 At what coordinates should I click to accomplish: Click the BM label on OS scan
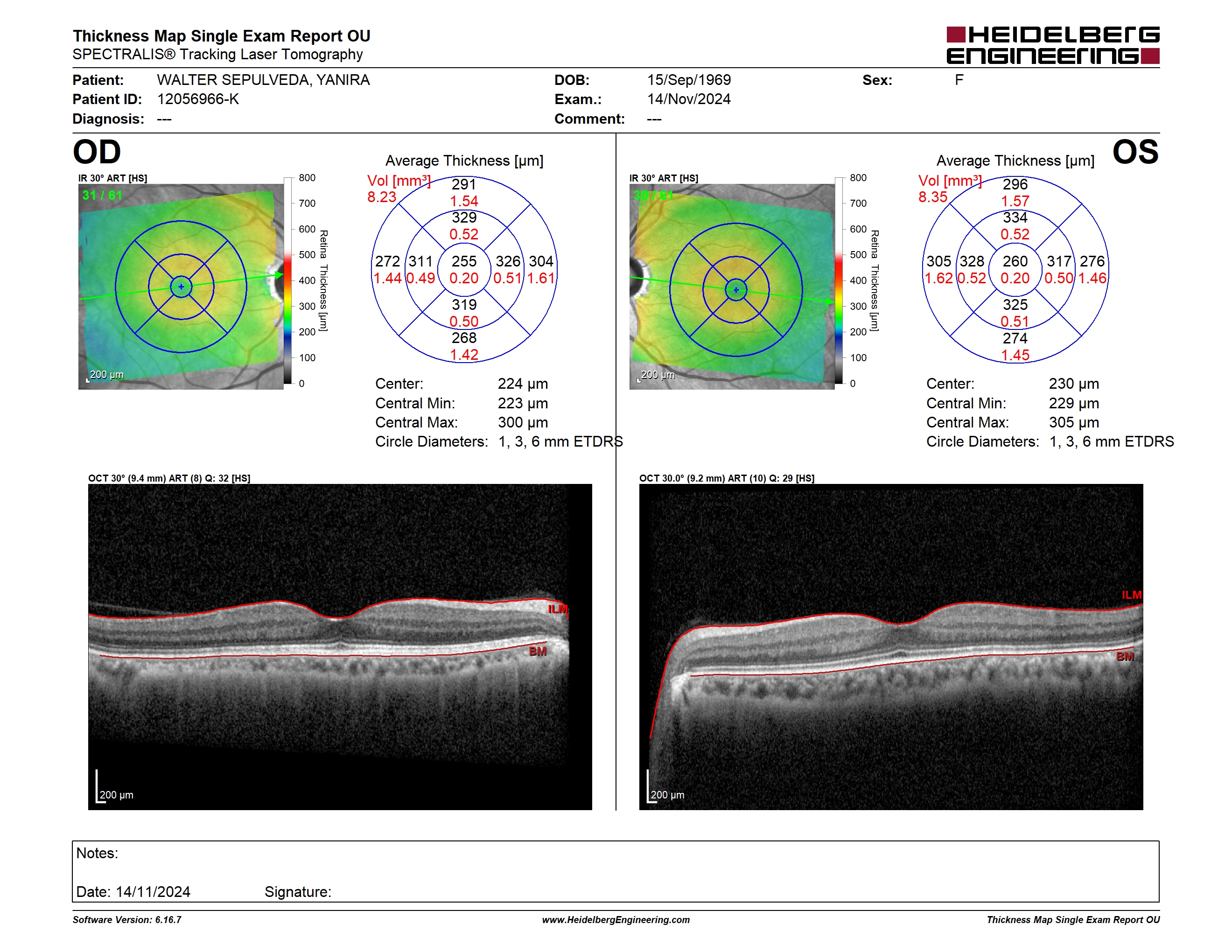click(1125, 657)
